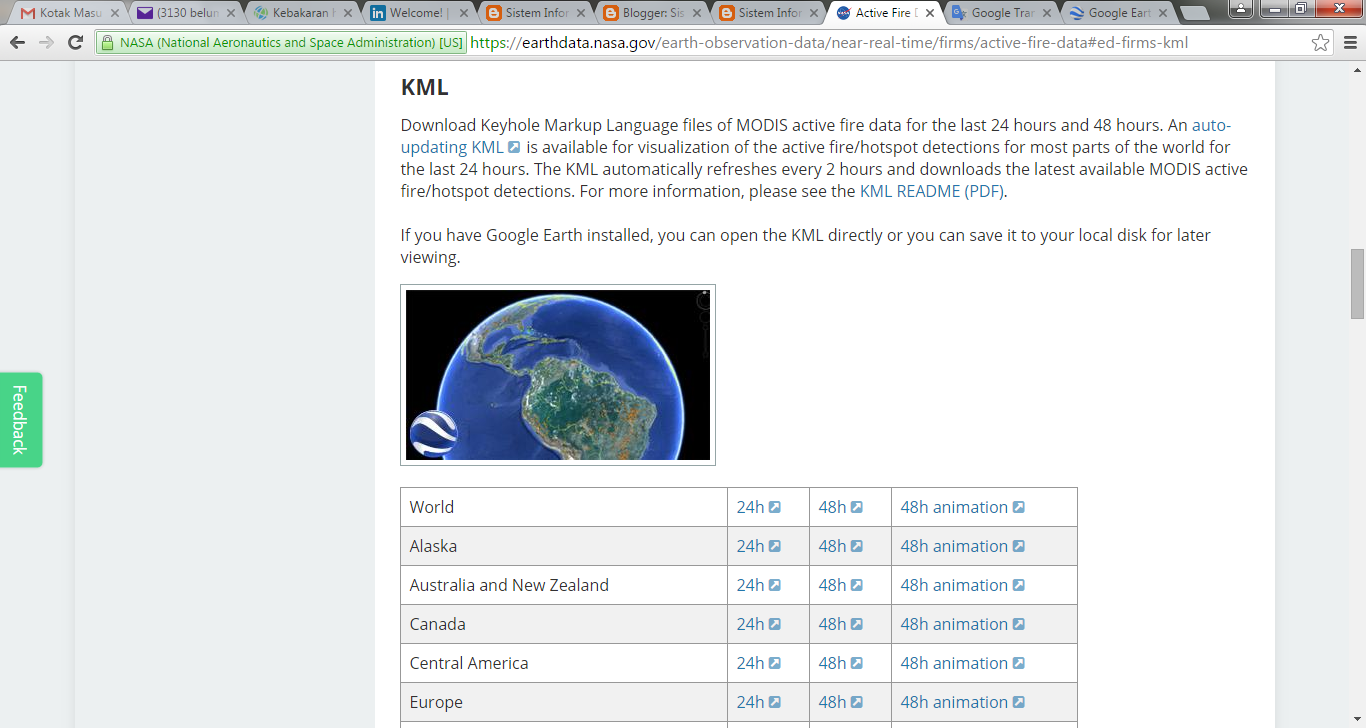This screenshot has height=728, width=1366.
Task: Close the Google Translate tab
Action: click(1046, 14)
